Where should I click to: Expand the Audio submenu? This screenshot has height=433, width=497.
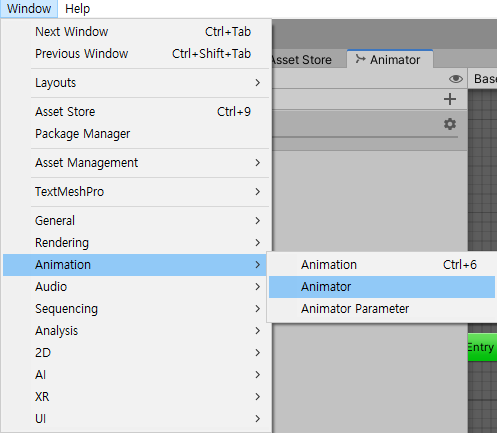135,287
